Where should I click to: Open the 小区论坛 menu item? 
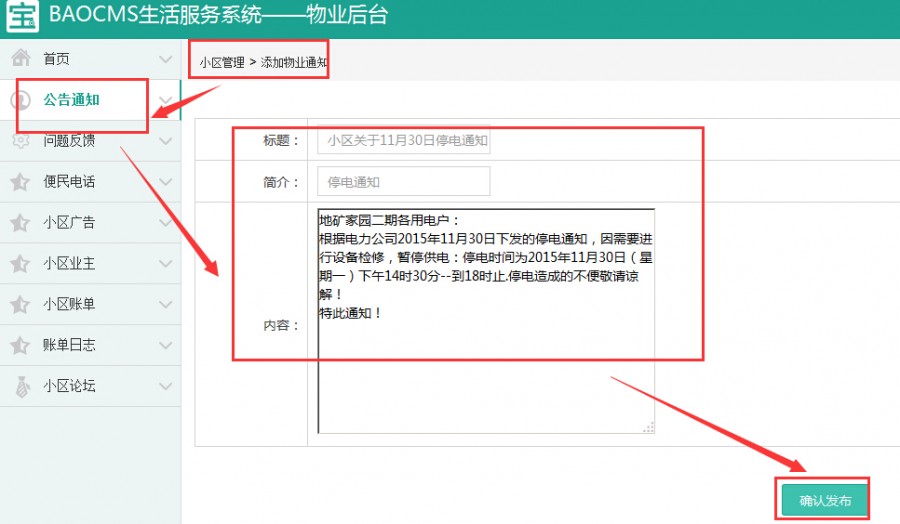coord(90,386)
